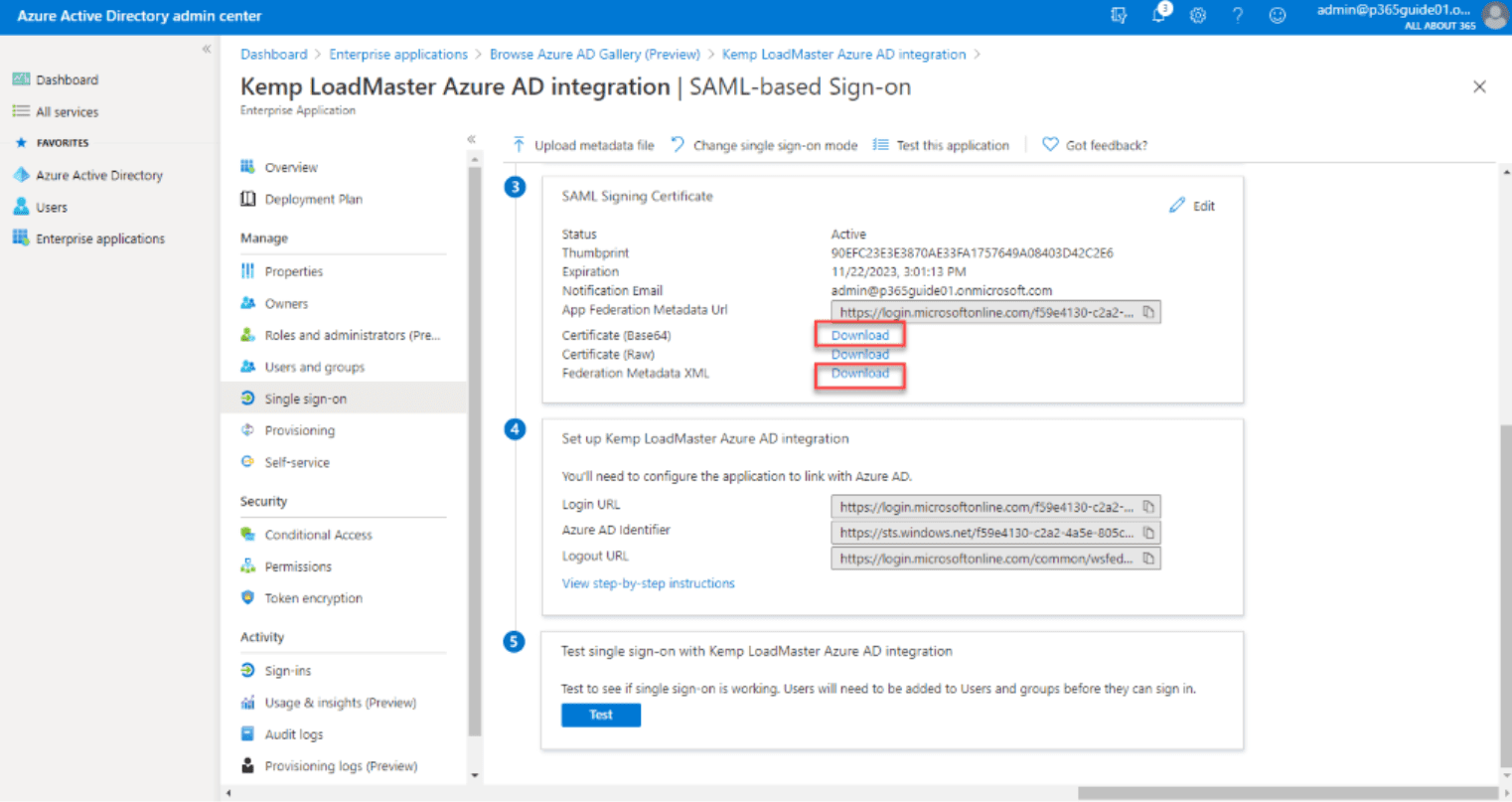Screen dimensions: 1512x802
Task: Copy the Login URL value
Action: pos(1148,507)
